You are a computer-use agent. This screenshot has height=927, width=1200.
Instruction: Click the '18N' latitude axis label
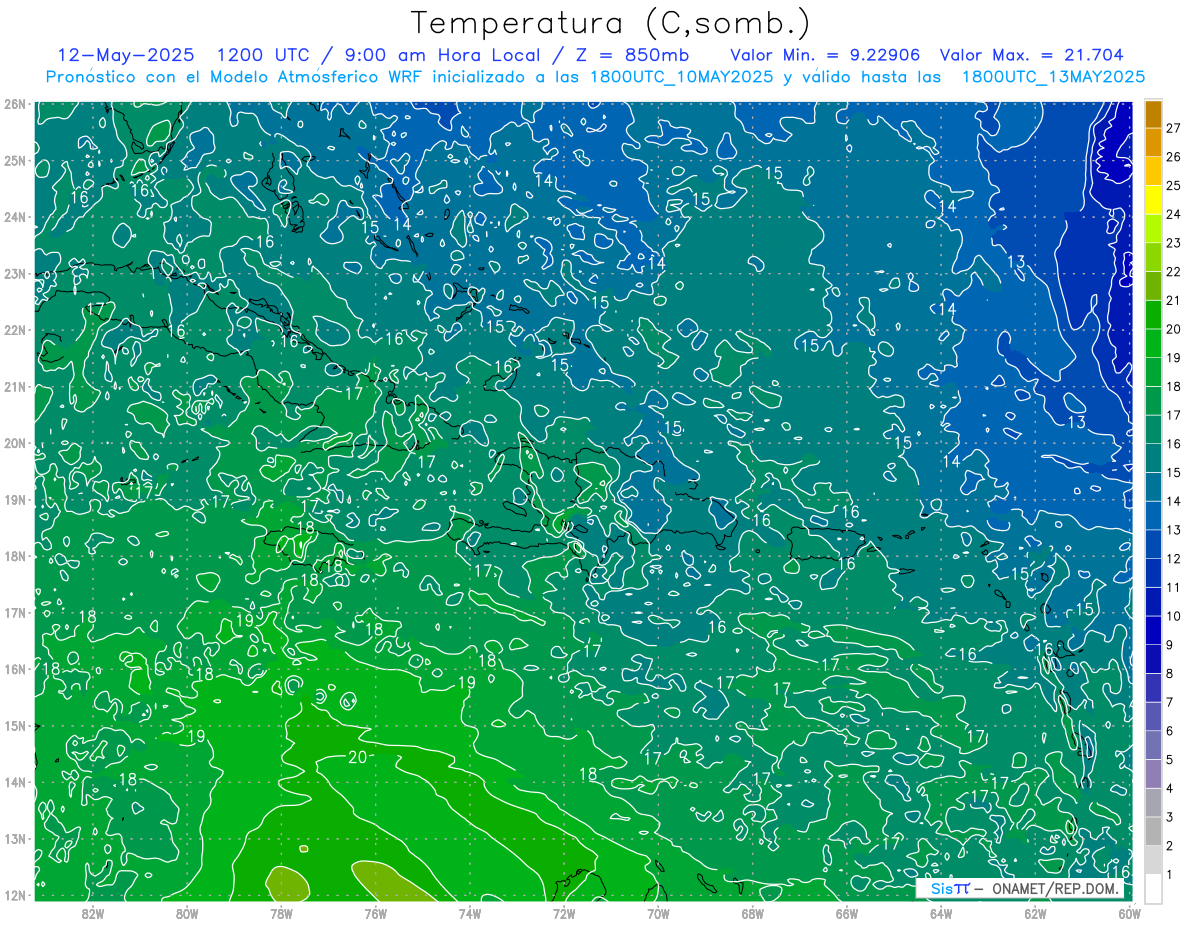15,556
